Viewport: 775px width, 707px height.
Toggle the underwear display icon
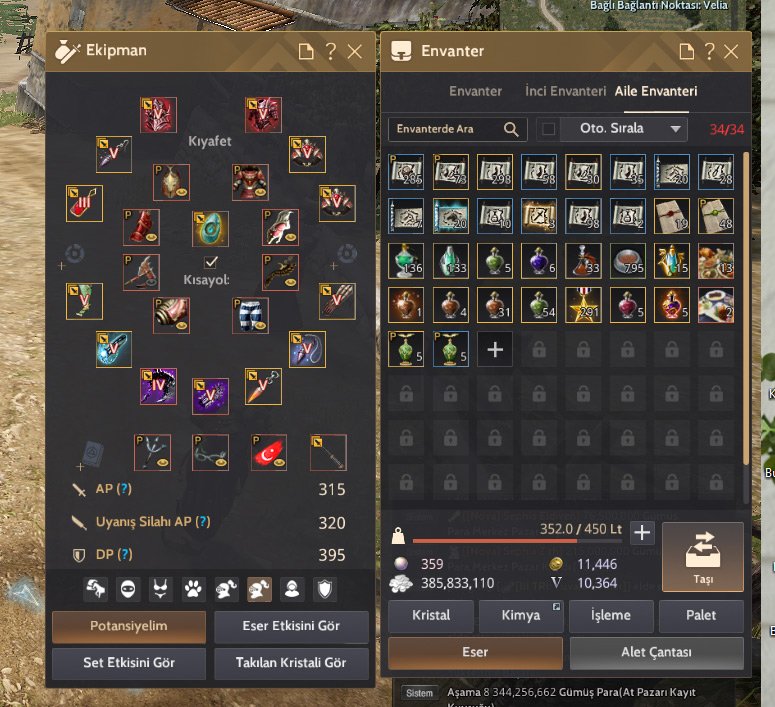tap(161, 589)
